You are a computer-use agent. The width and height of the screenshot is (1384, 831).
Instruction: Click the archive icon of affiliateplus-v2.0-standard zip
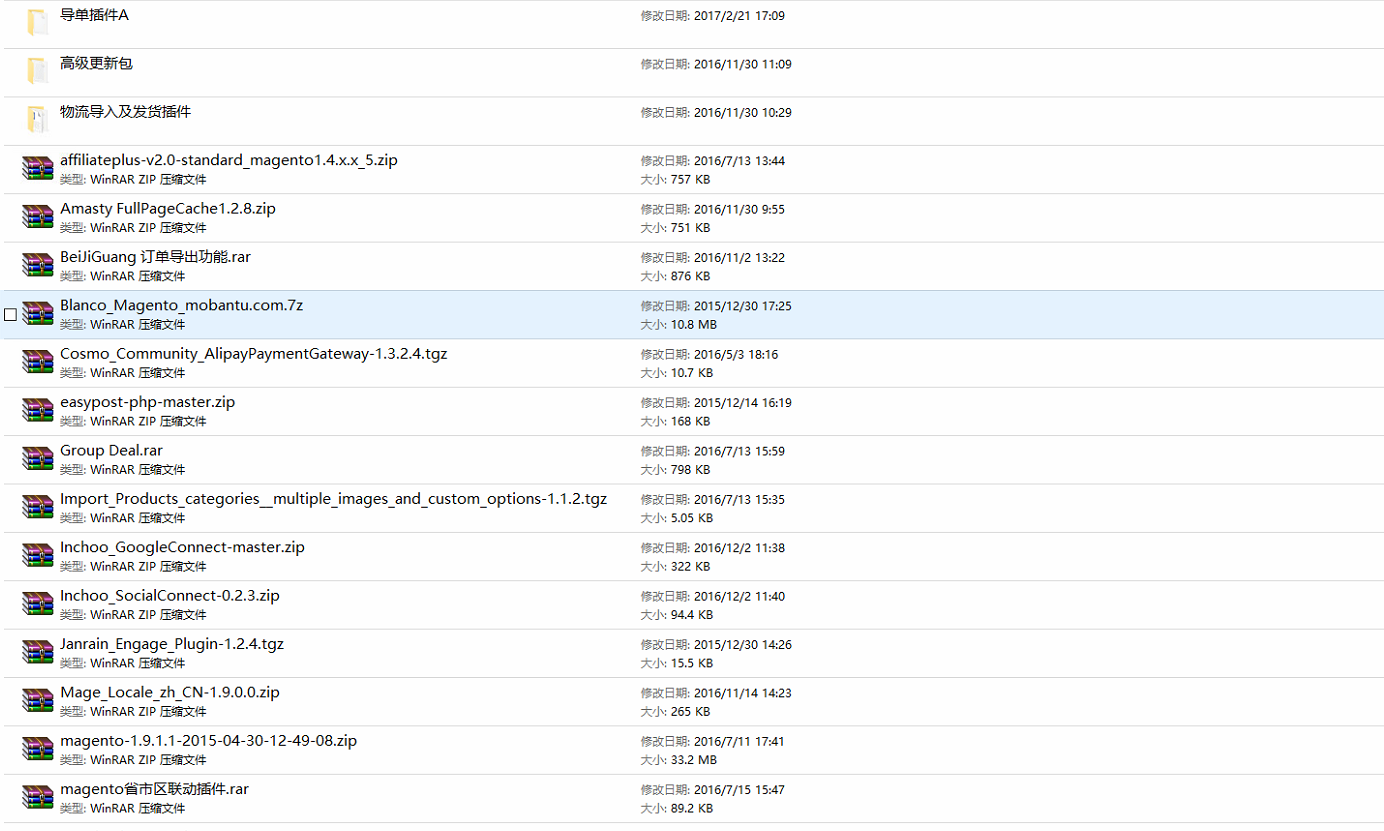tap(37, 168)
